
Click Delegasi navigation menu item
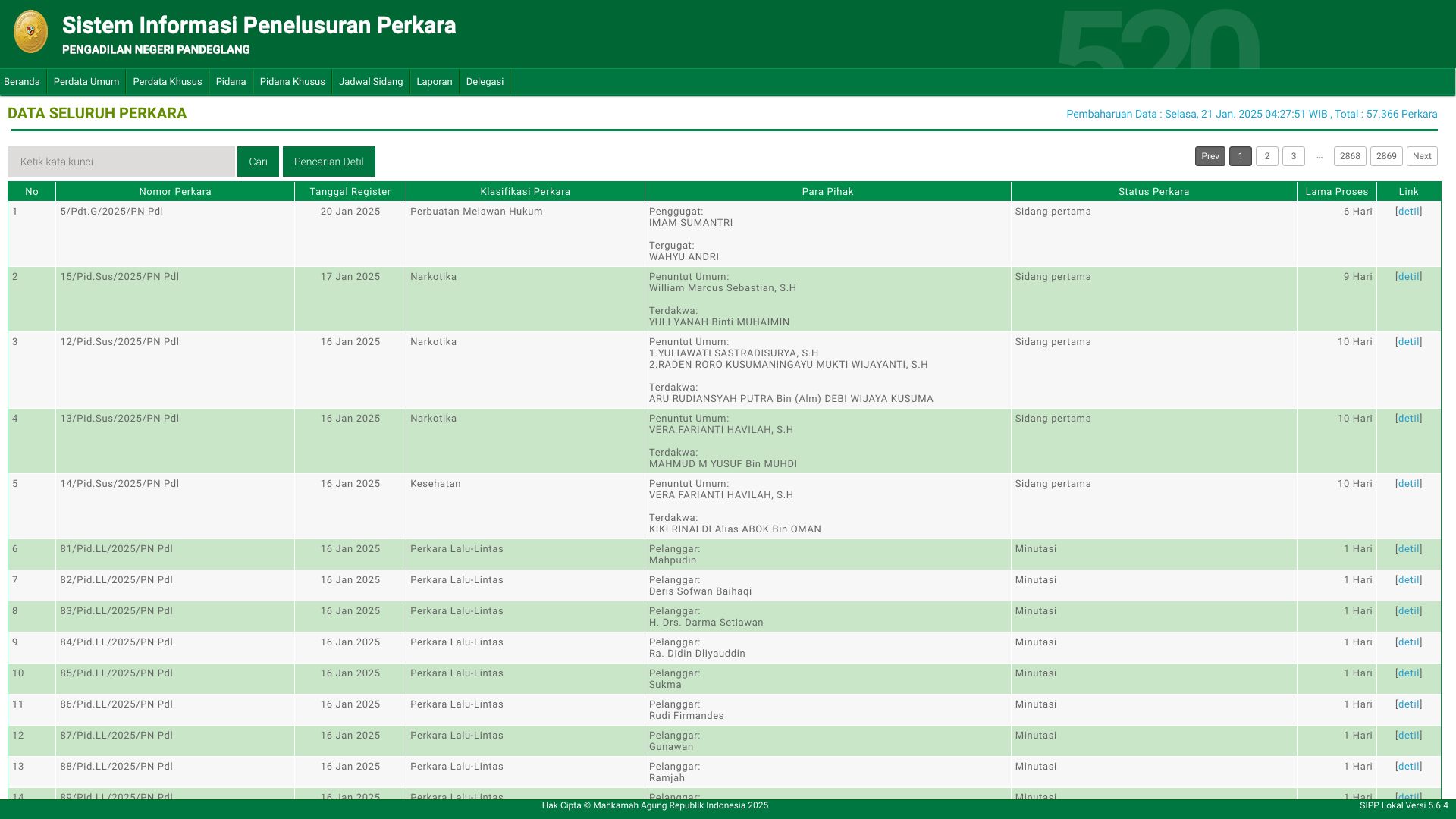click(x=485, y=81)
